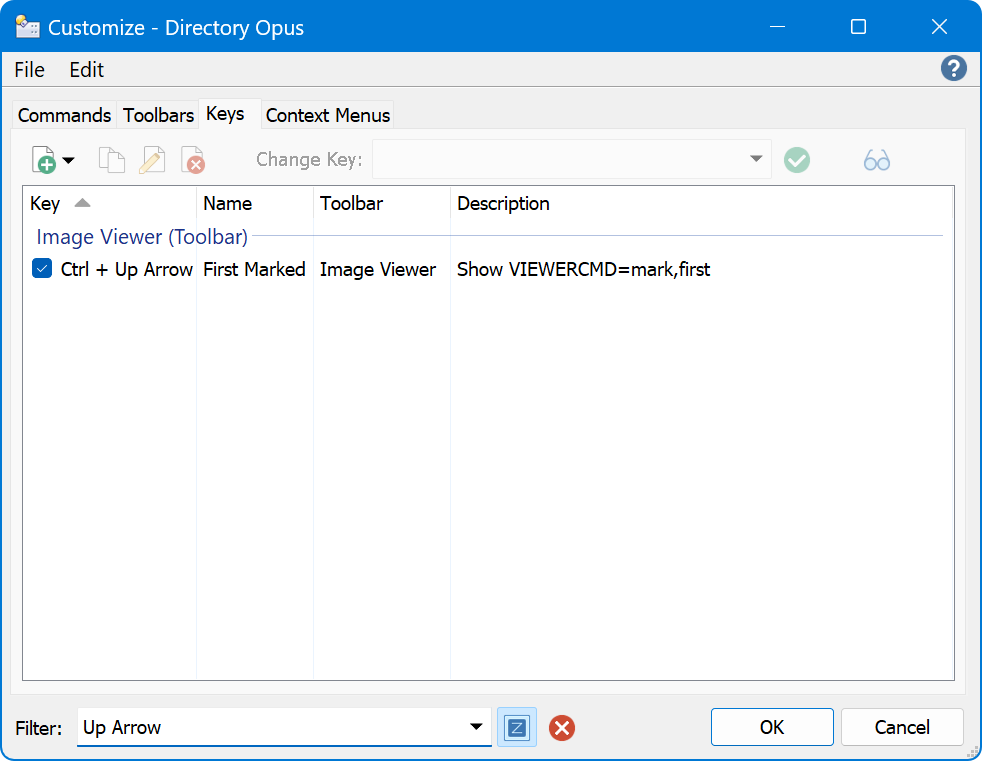982x761 pixels.
Task: Click the Directory Opus title bar icon
Action: tap(27, 27)
